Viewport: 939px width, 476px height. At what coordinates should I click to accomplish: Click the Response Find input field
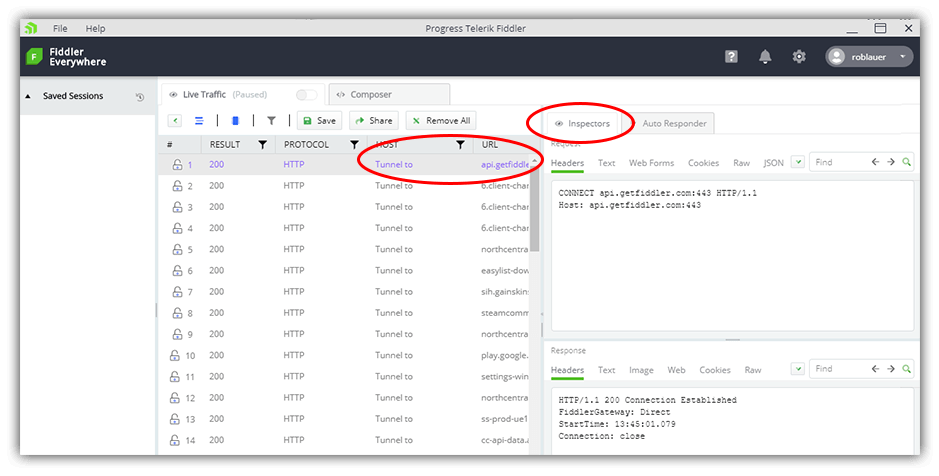840,369
